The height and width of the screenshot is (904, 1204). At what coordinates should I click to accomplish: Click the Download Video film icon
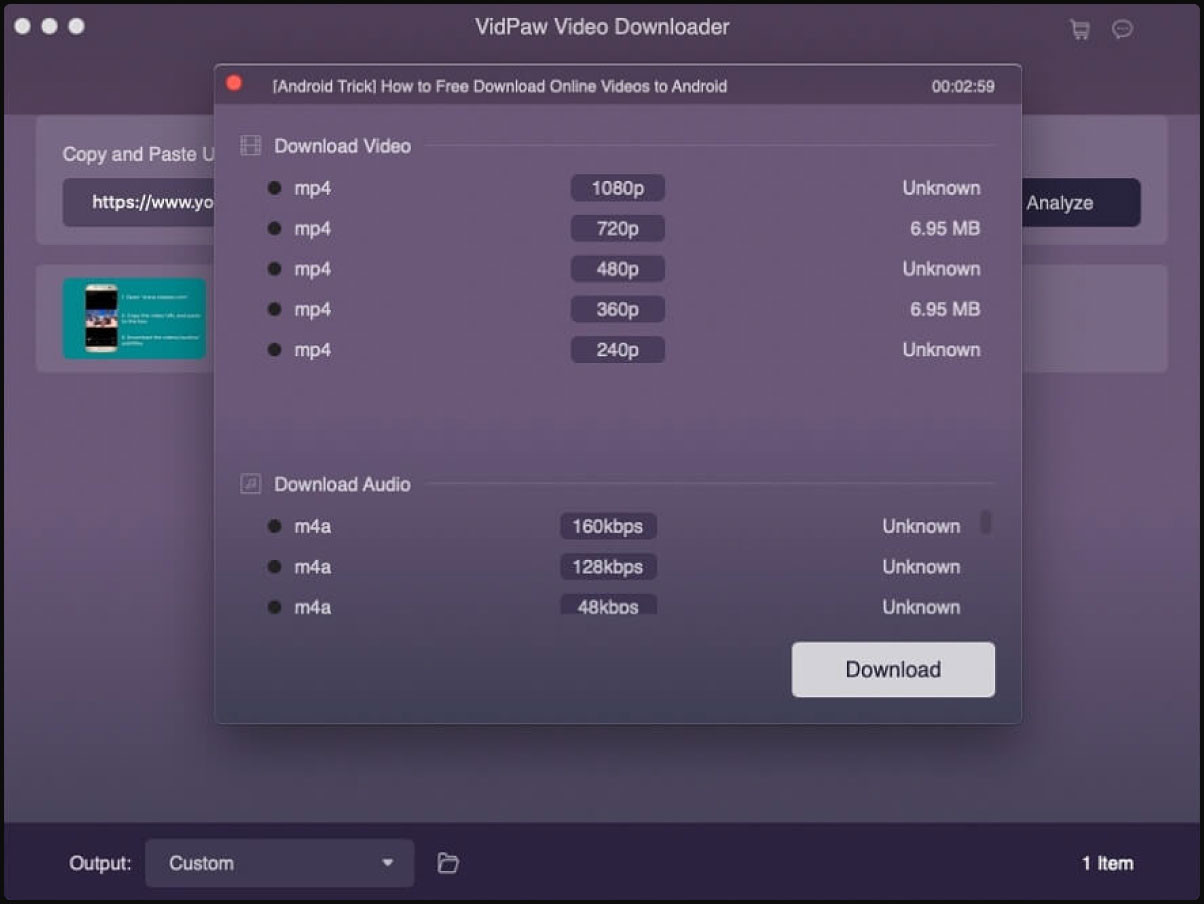coord(251,146)
